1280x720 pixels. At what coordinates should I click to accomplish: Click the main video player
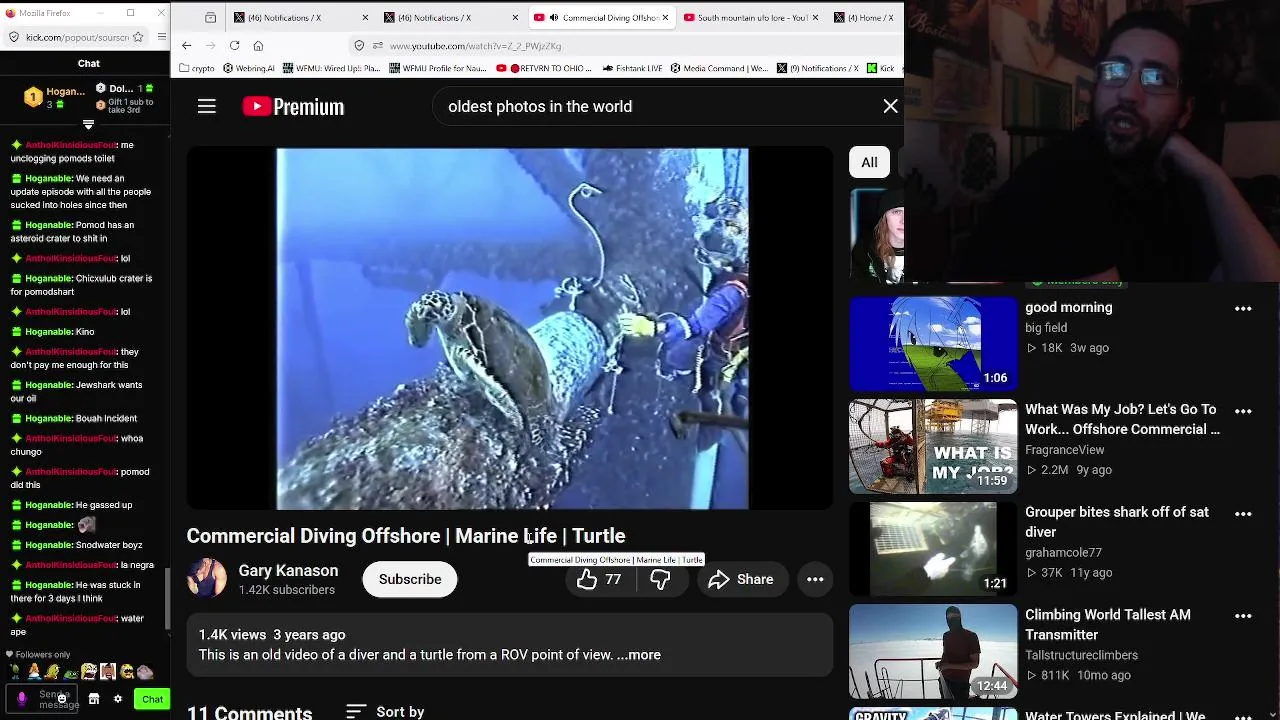[511, 329]
